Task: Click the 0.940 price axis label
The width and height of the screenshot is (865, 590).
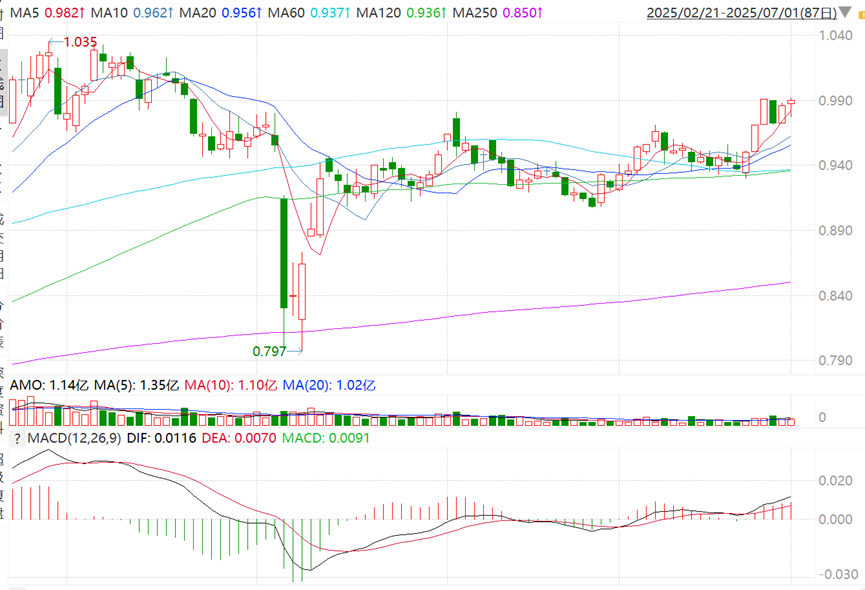Action: [835, 165]
